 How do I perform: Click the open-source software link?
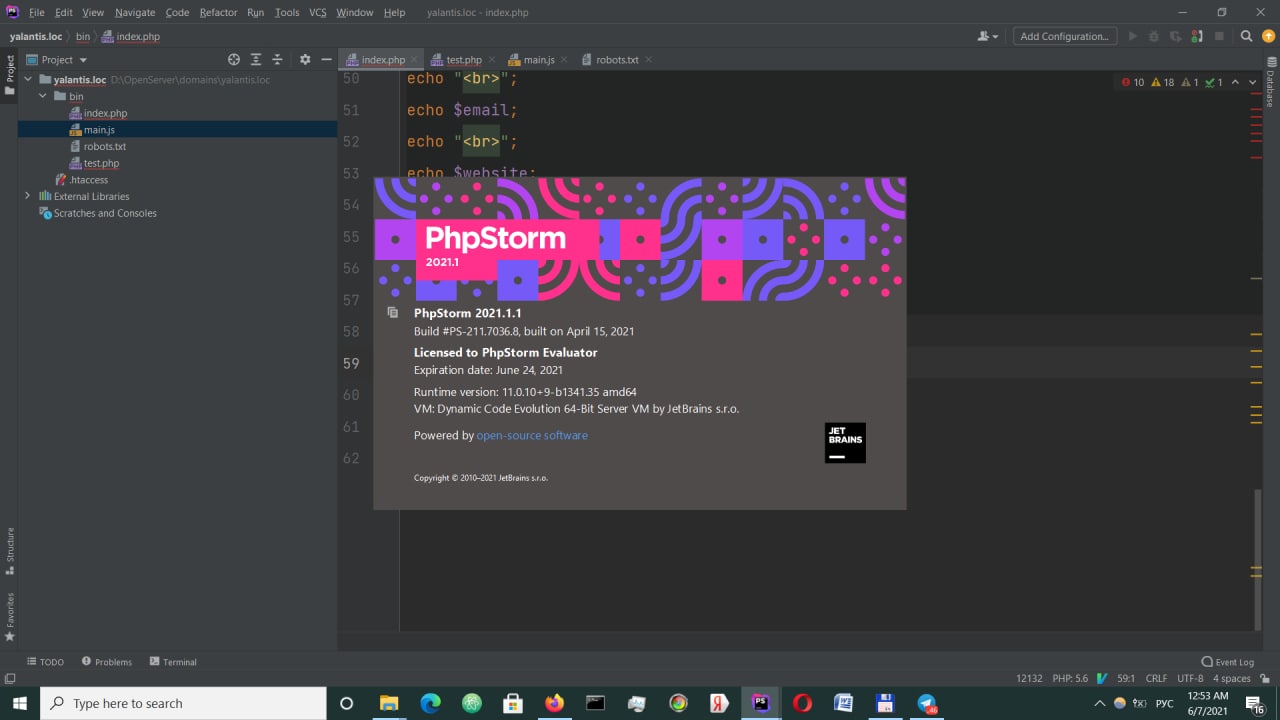coord(532,436)
